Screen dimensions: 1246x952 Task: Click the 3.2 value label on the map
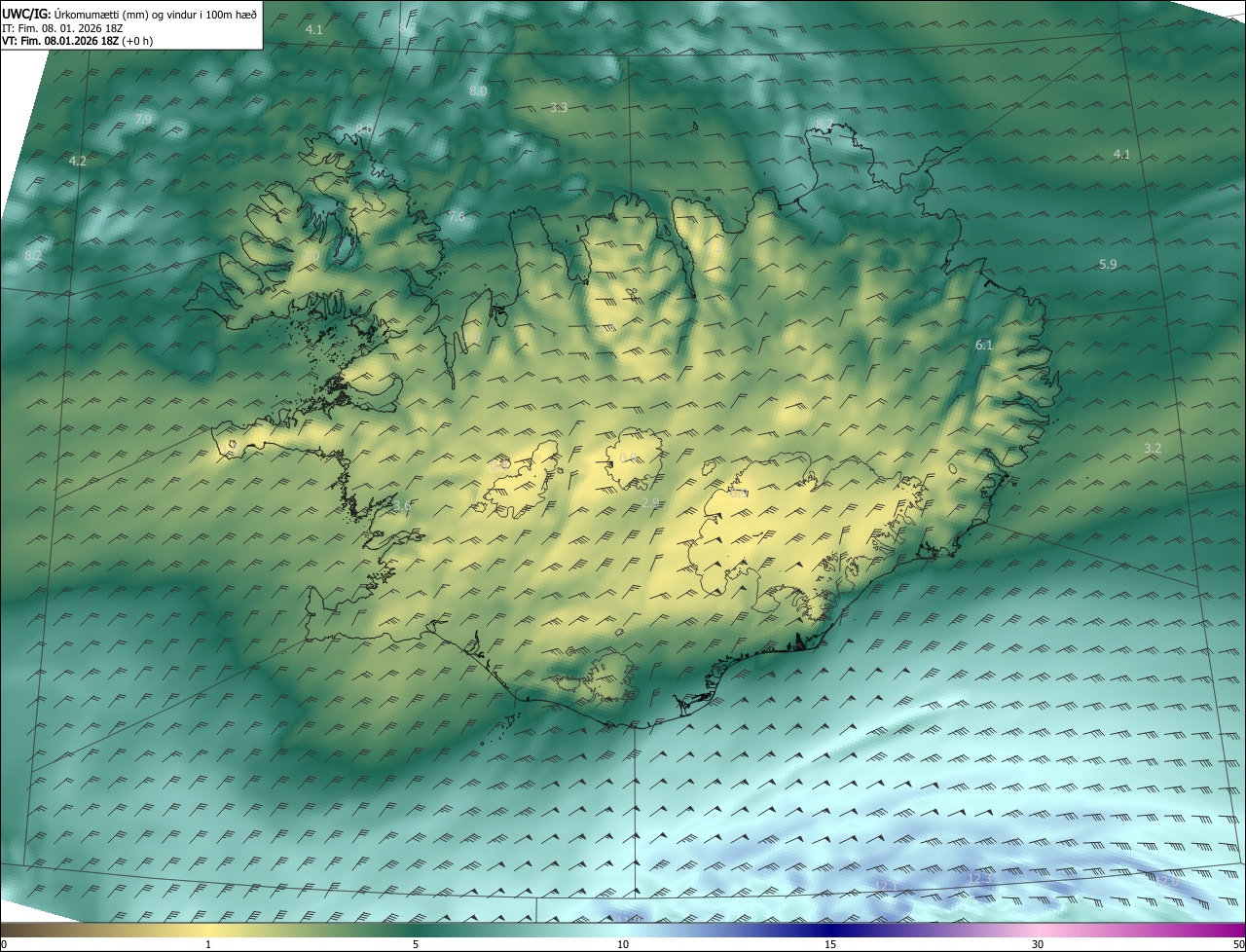(1153, 448)
